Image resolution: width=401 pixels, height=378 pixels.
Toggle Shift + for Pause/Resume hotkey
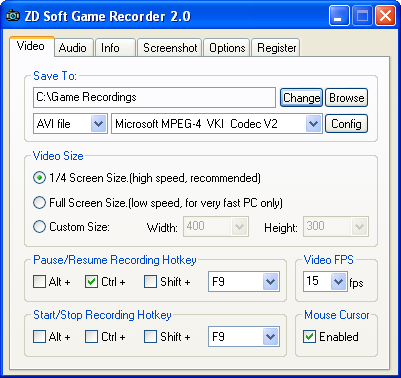(x=150, y=282)
